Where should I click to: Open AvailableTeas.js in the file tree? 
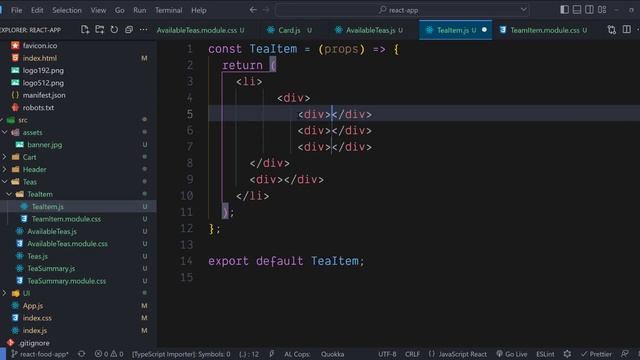coord(52,231)
